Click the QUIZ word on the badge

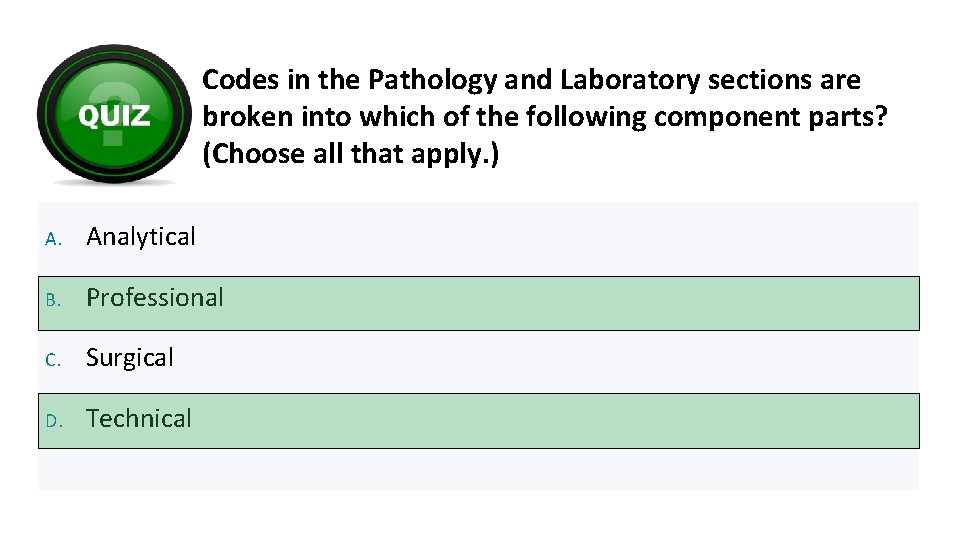[114, 116]
